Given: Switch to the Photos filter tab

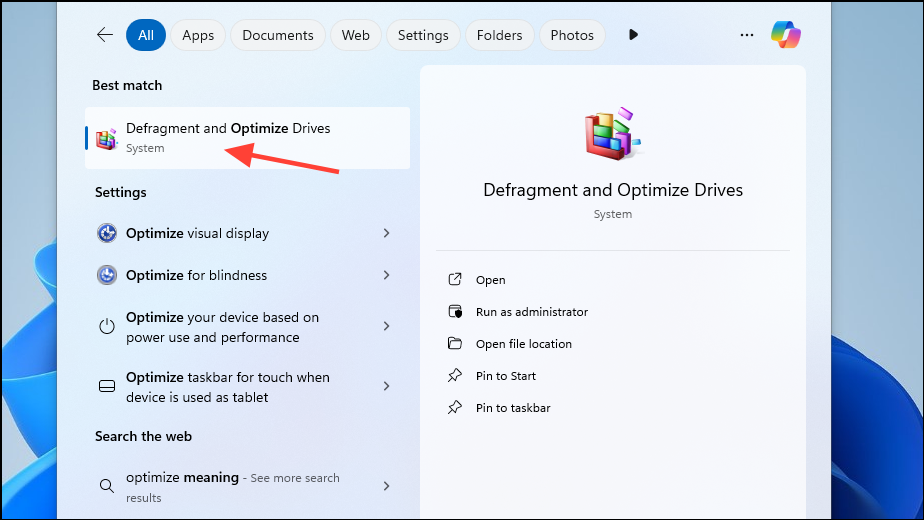Looking at the screenshot, I should 572,35.
